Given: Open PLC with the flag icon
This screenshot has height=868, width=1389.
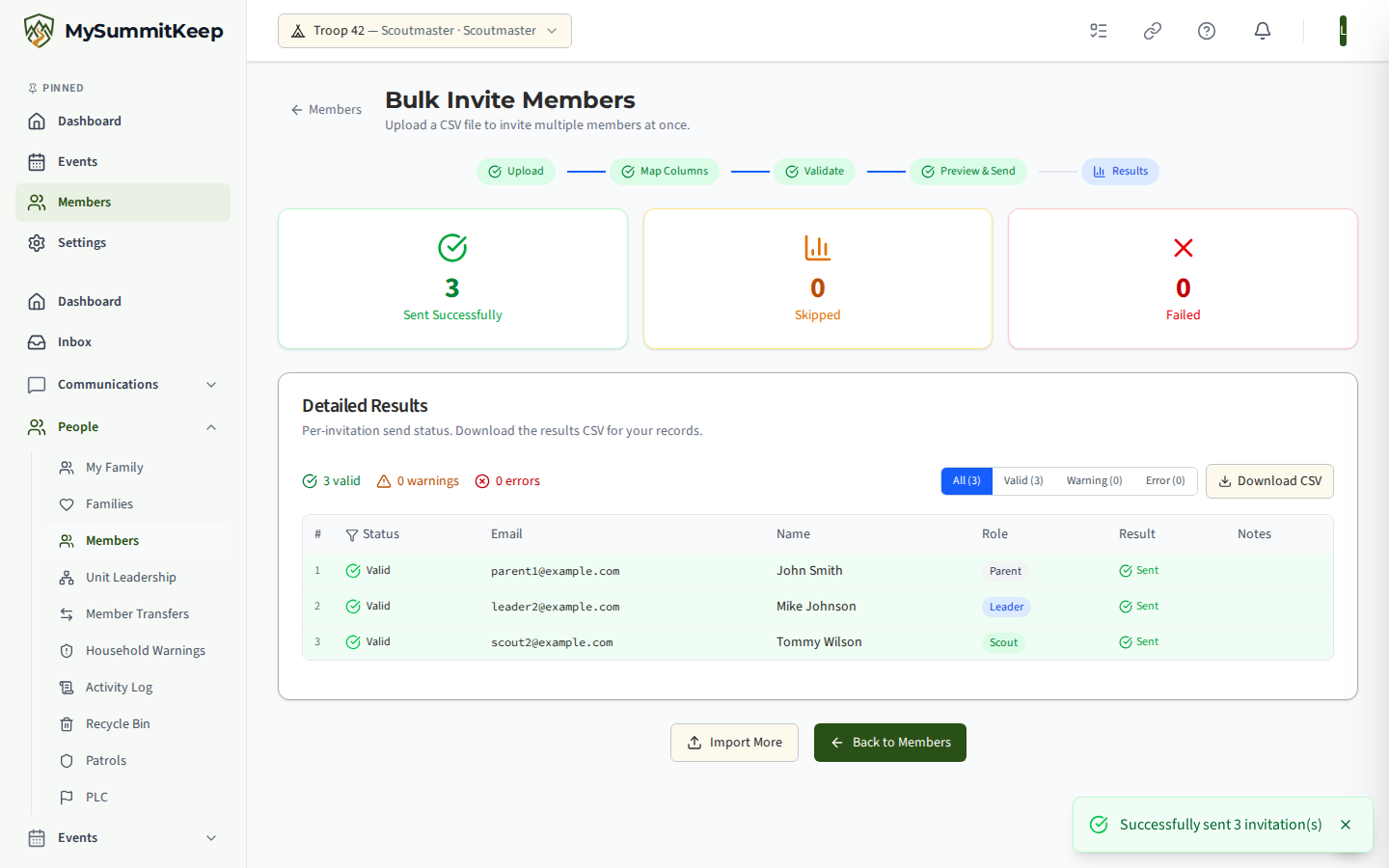Looking at the screenshot, I should pyautogui.click(x=139, y=798).
